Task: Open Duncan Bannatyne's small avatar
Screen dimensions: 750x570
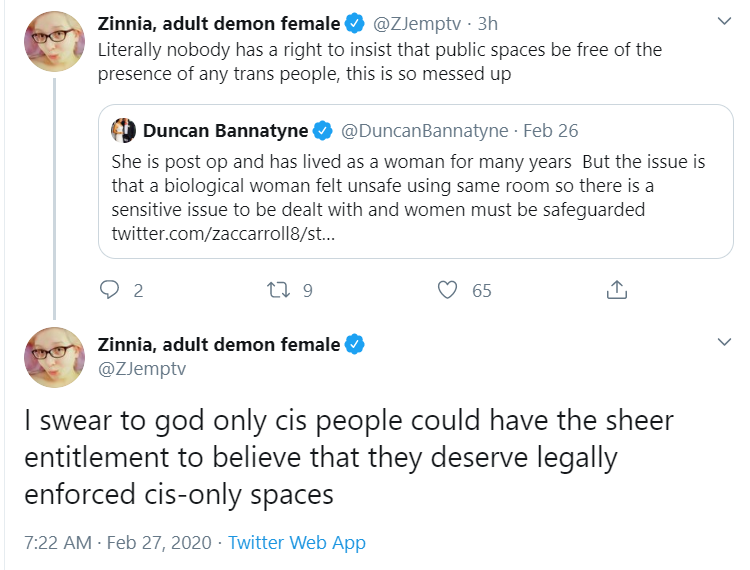Action: point(123,130)
